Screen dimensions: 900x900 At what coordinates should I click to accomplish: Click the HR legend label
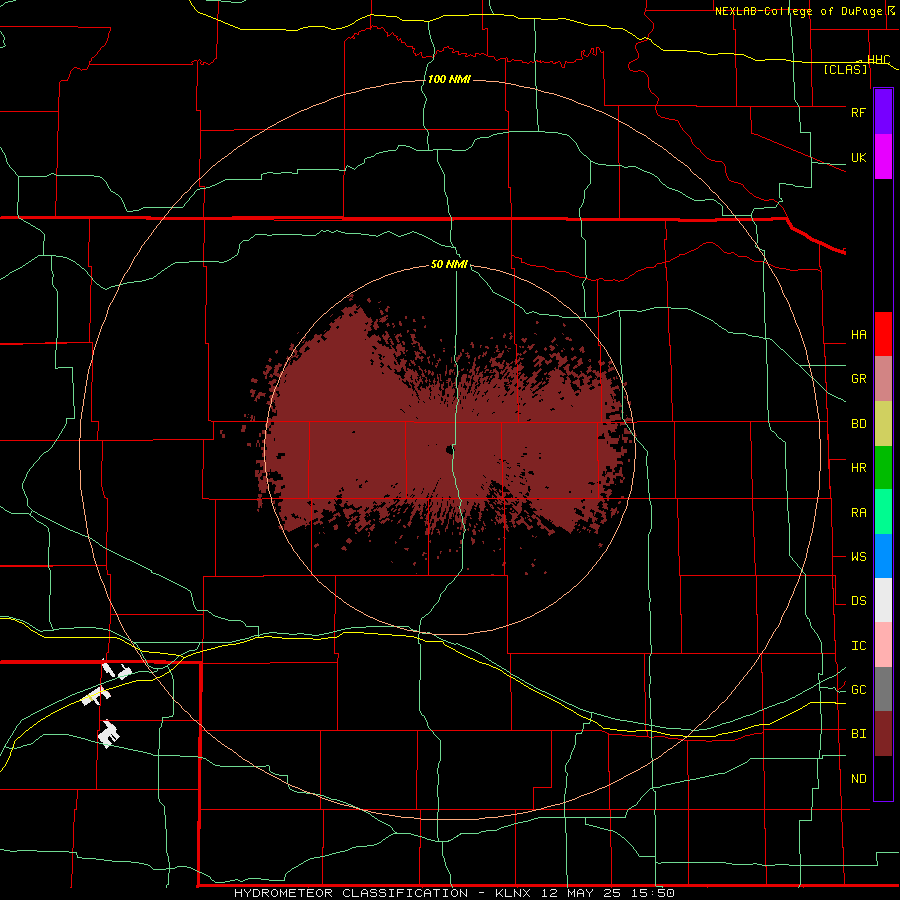coord(858,468)
